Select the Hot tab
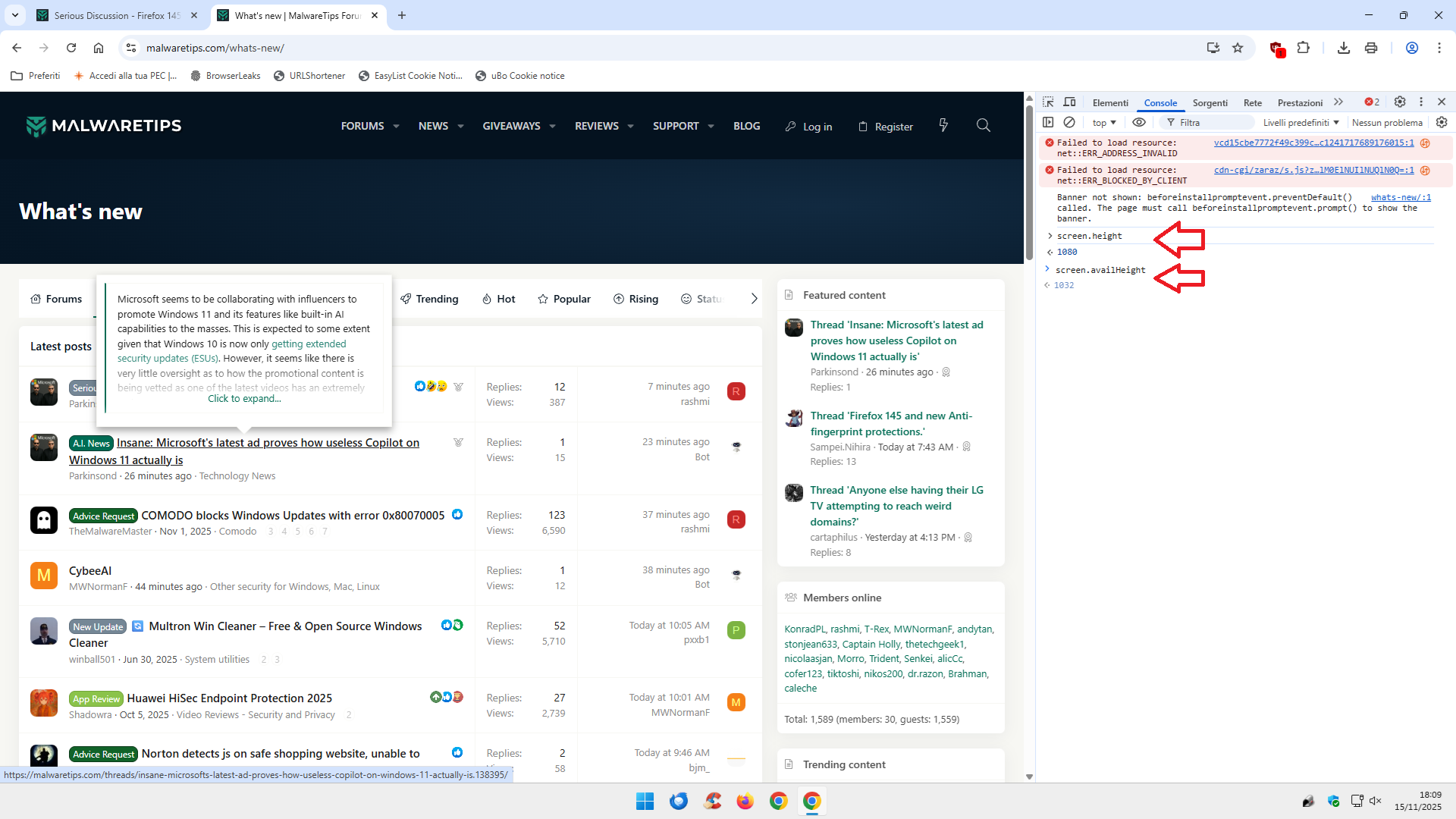The height and width of the screenshot is (819, 1456). tap(498, 299)
